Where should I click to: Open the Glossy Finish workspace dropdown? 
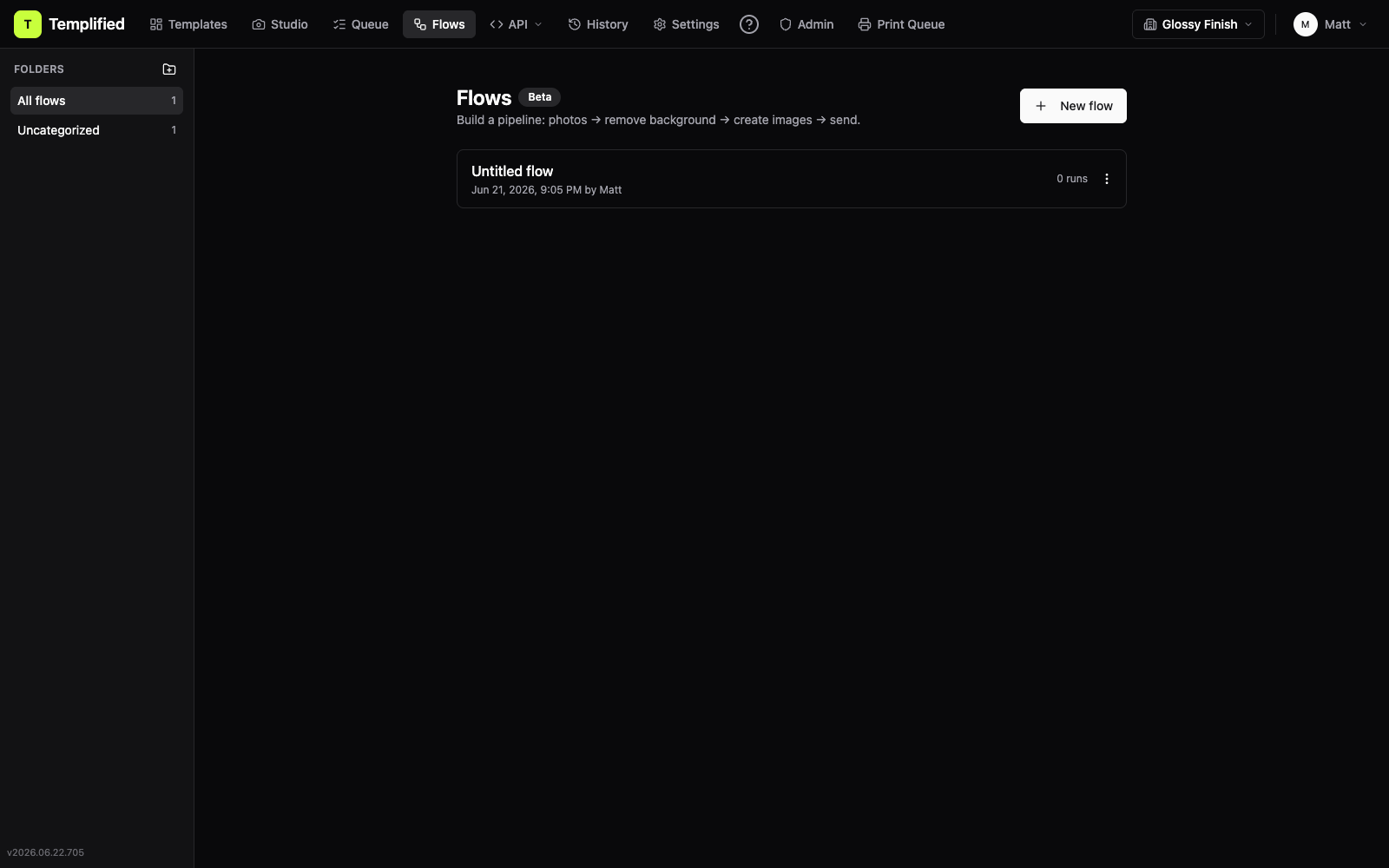pos(1198,24)
